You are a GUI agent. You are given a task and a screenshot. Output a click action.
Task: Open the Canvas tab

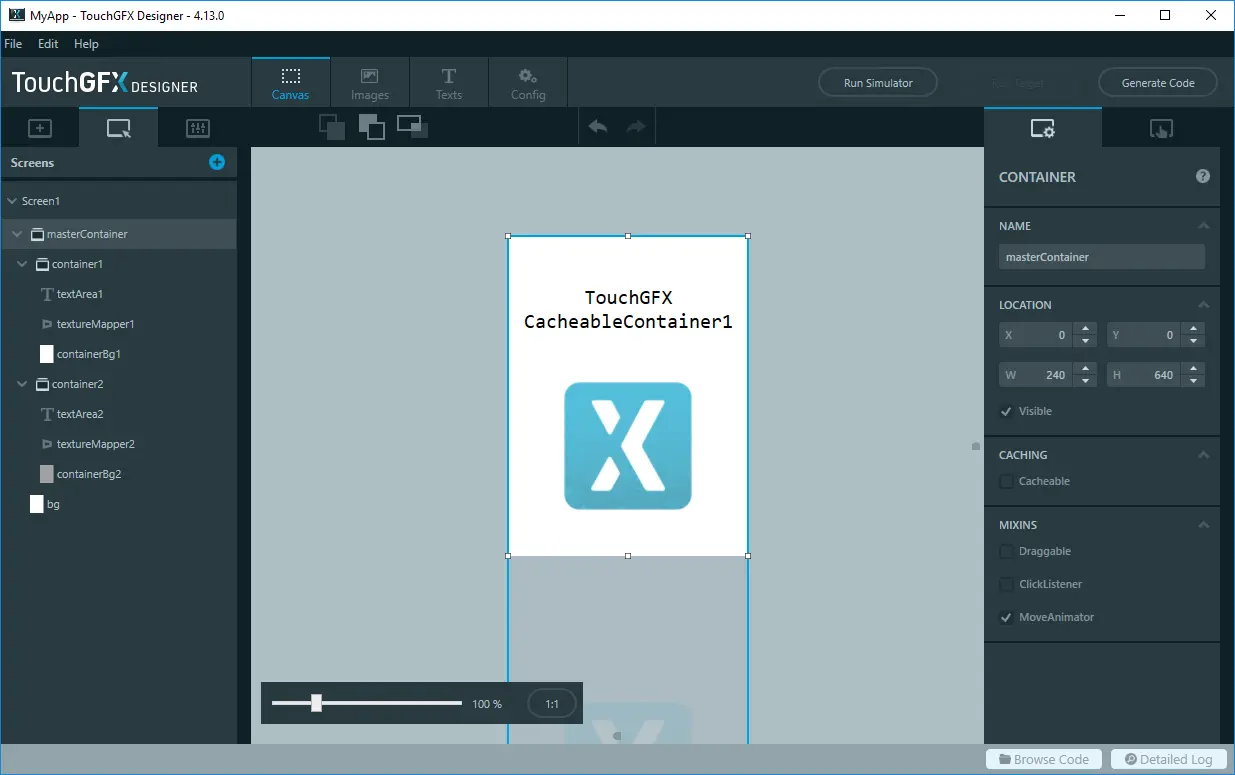pyautogui.click(x=290, y=83)
